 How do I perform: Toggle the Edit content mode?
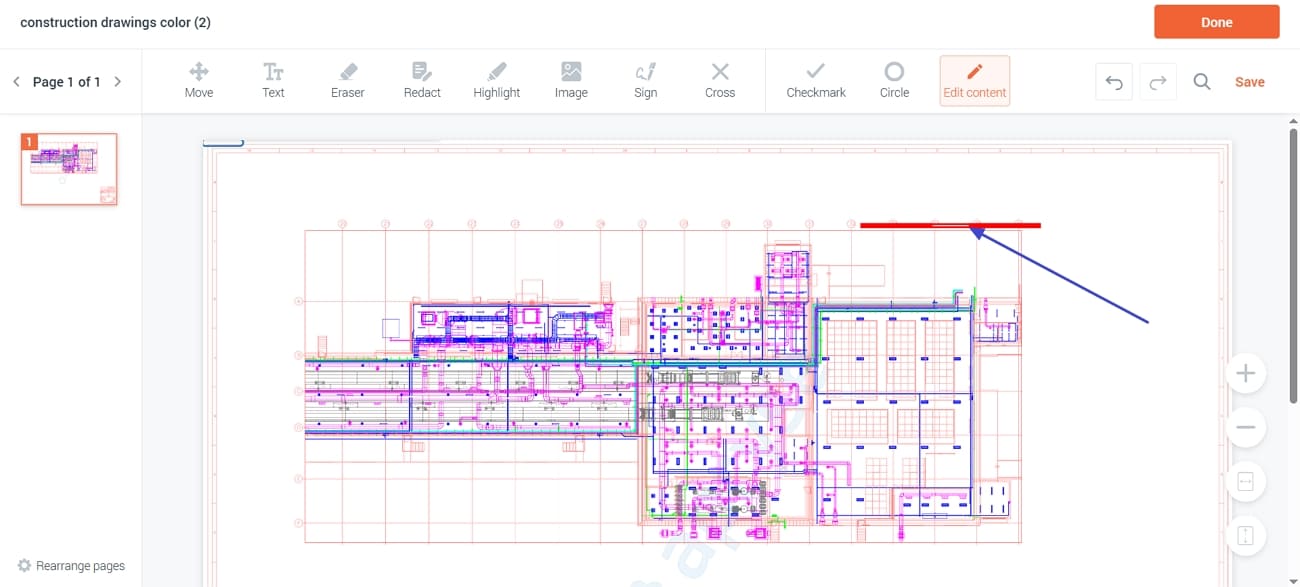pos(975,81)
